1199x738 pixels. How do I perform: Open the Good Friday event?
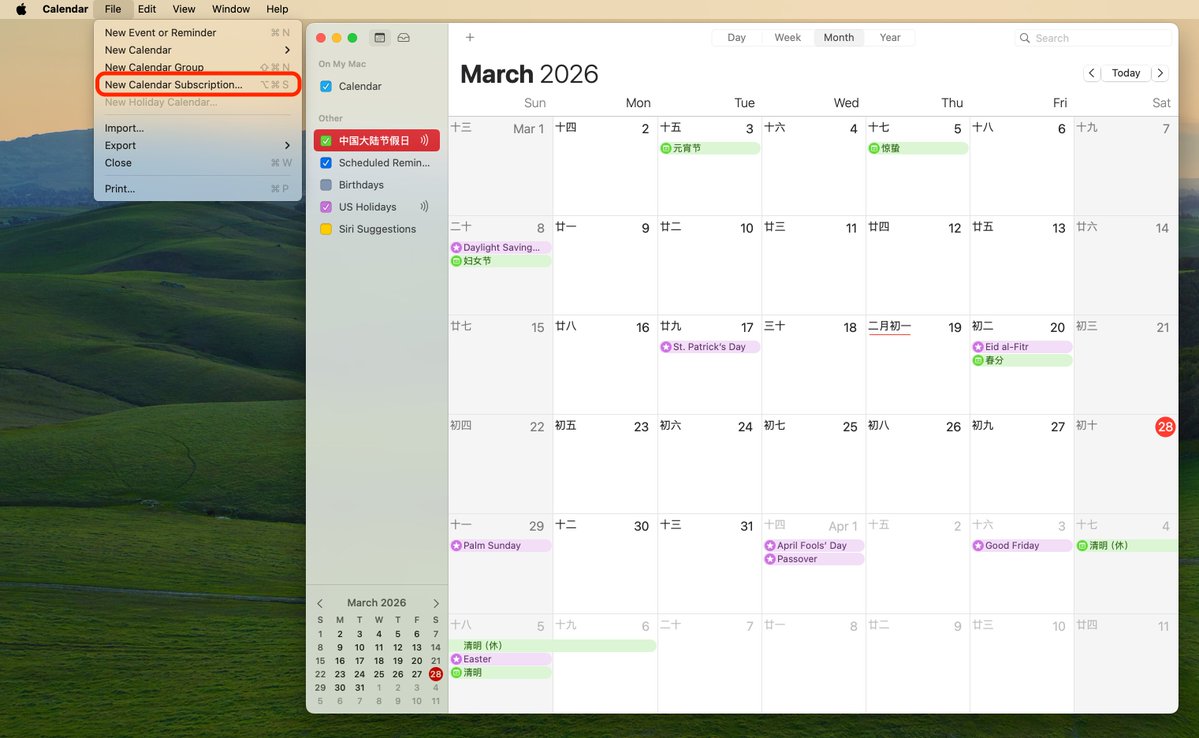(x=1022, y=546)
